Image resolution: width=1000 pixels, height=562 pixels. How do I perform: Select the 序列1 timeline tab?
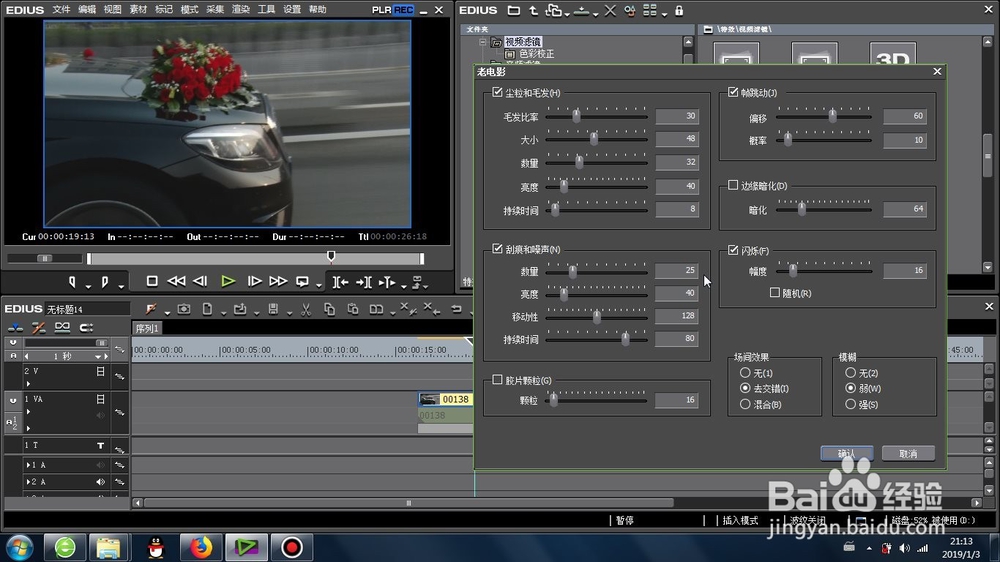coord(147,329)
